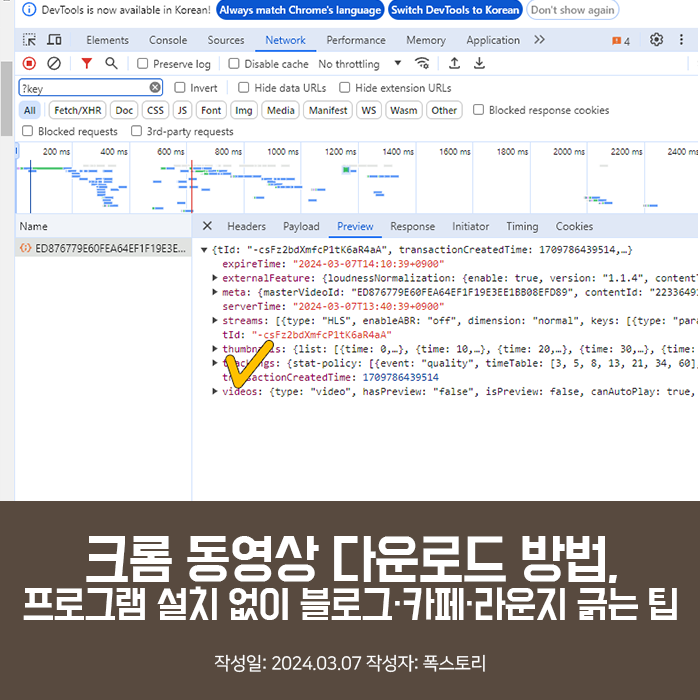700x700 pixels.
Task: Check Hide data URLs
Action: [x=244, y=88]
